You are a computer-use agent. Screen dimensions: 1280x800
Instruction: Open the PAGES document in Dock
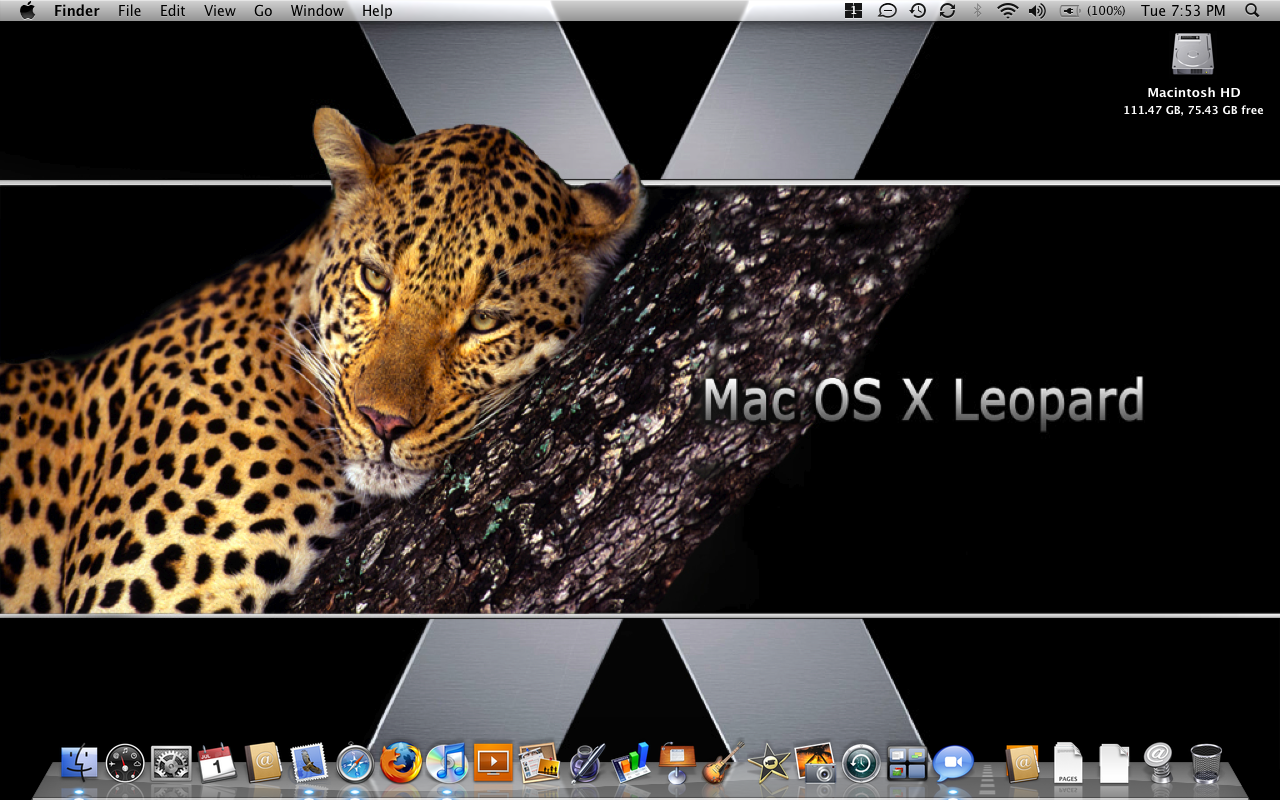1068,763
